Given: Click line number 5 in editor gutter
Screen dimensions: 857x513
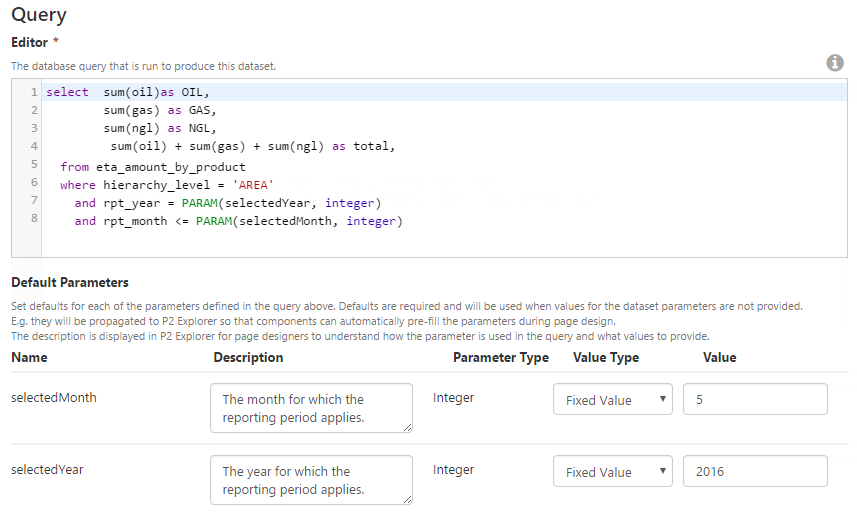Looking at the screenshot, I should click(x=34, y=164).
